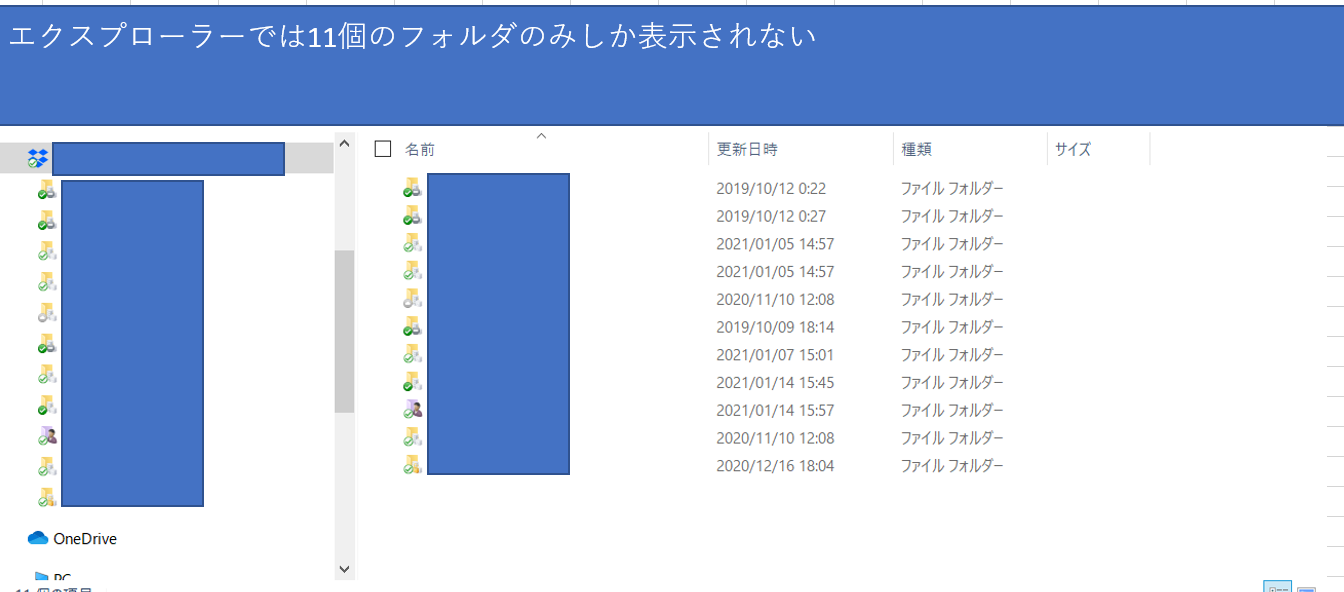Select the OneDrive cloud icon

coord(40,538)
